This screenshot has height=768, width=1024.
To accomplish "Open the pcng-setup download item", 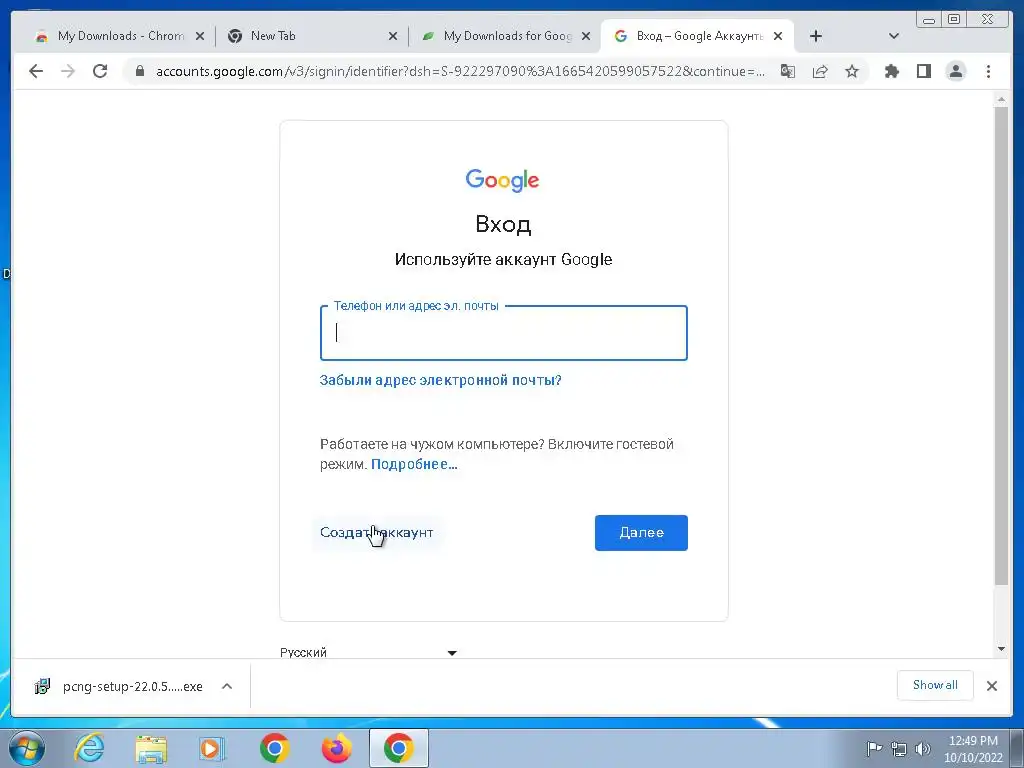I will (x=121, y=686).
